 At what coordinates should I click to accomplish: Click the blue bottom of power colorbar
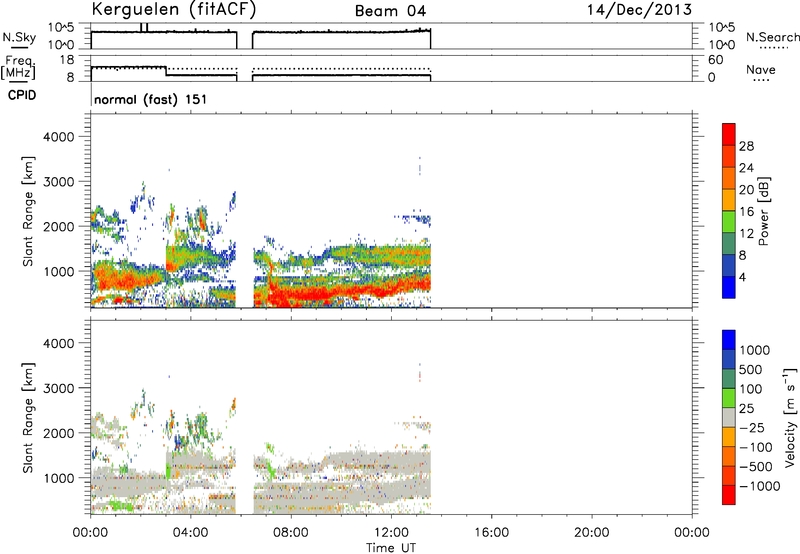(x=729, y=287)
